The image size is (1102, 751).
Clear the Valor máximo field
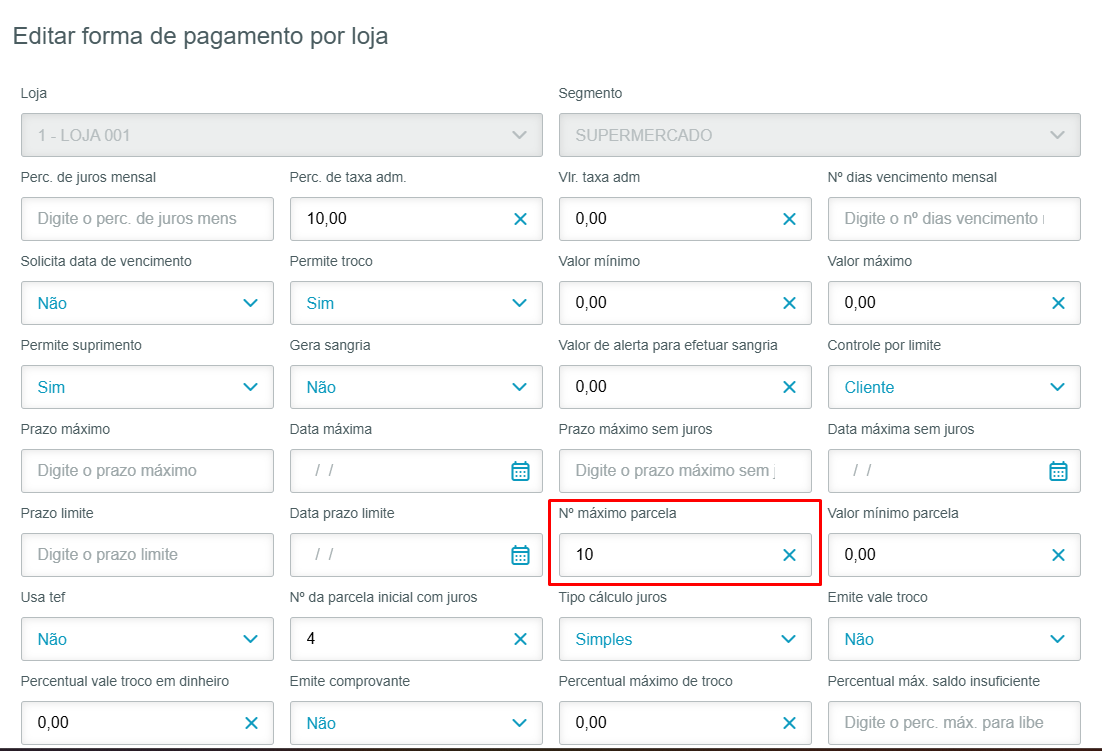1058,303
